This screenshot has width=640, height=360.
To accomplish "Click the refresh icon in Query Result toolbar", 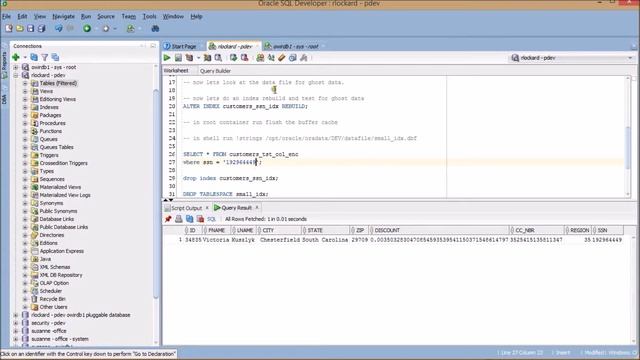I will point(190,219).
